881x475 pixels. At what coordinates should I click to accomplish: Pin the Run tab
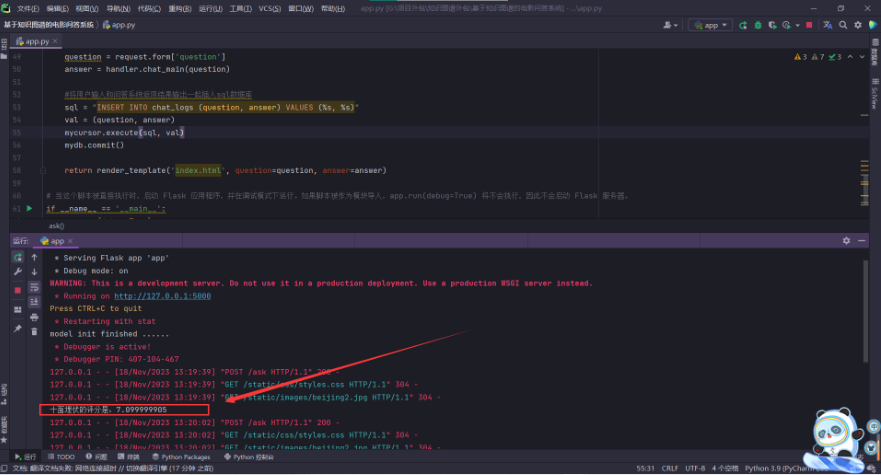tap(17, 329)
